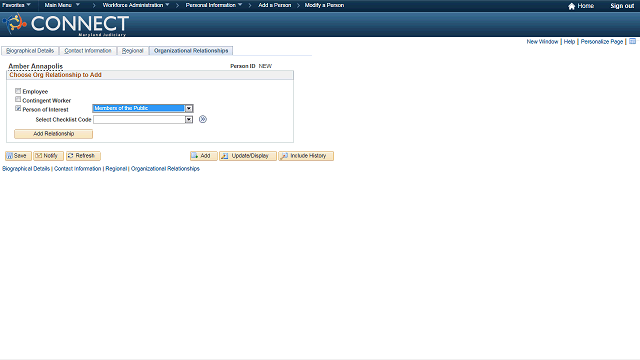Click the Add Relationship button

[53, 134]
